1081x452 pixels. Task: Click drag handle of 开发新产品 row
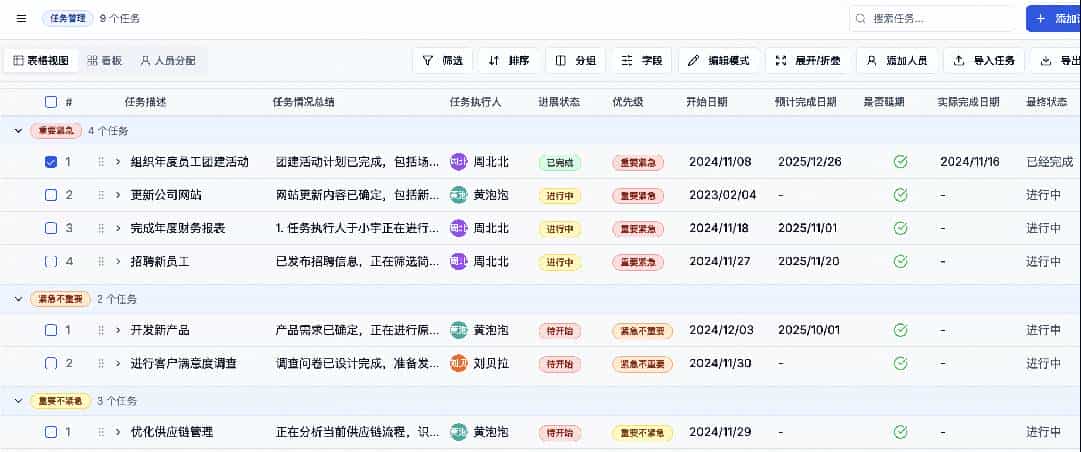pos(101,330)
